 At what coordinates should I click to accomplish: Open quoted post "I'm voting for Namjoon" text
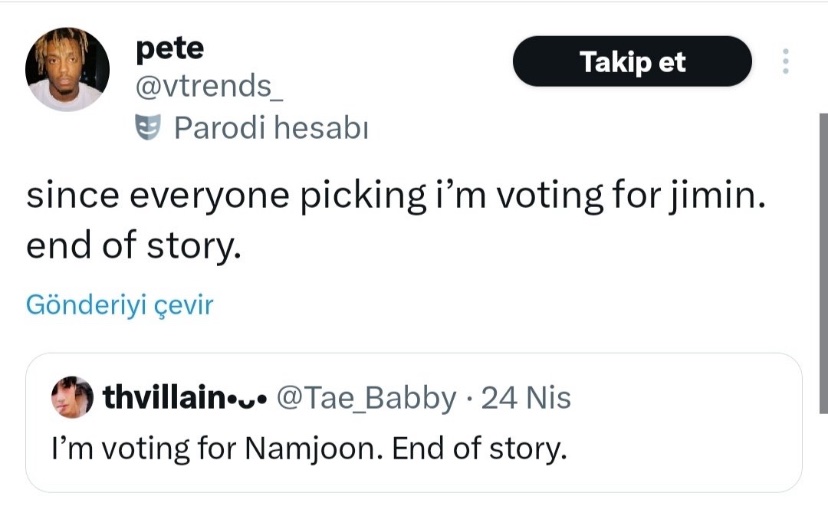308,446
